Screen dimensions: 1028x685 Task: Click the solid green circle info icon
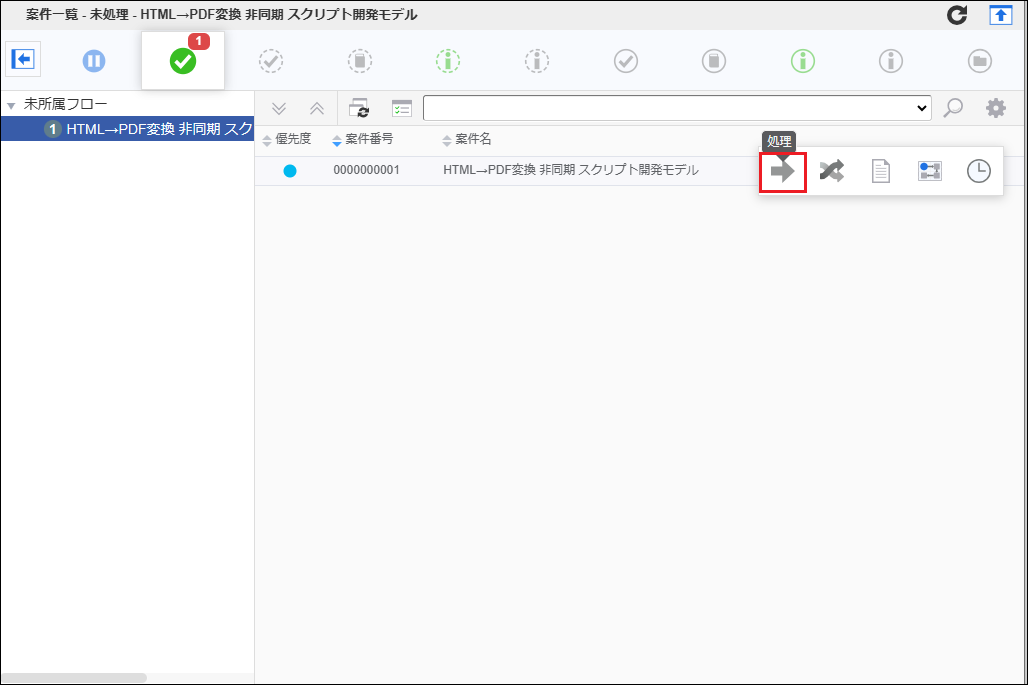point(802,61)
